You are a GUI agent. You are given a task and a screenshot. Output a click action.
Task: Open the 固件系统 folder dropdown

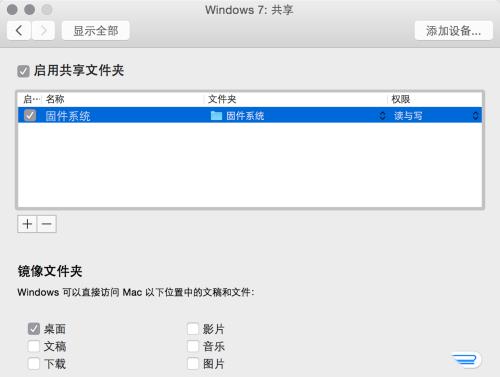382,116
